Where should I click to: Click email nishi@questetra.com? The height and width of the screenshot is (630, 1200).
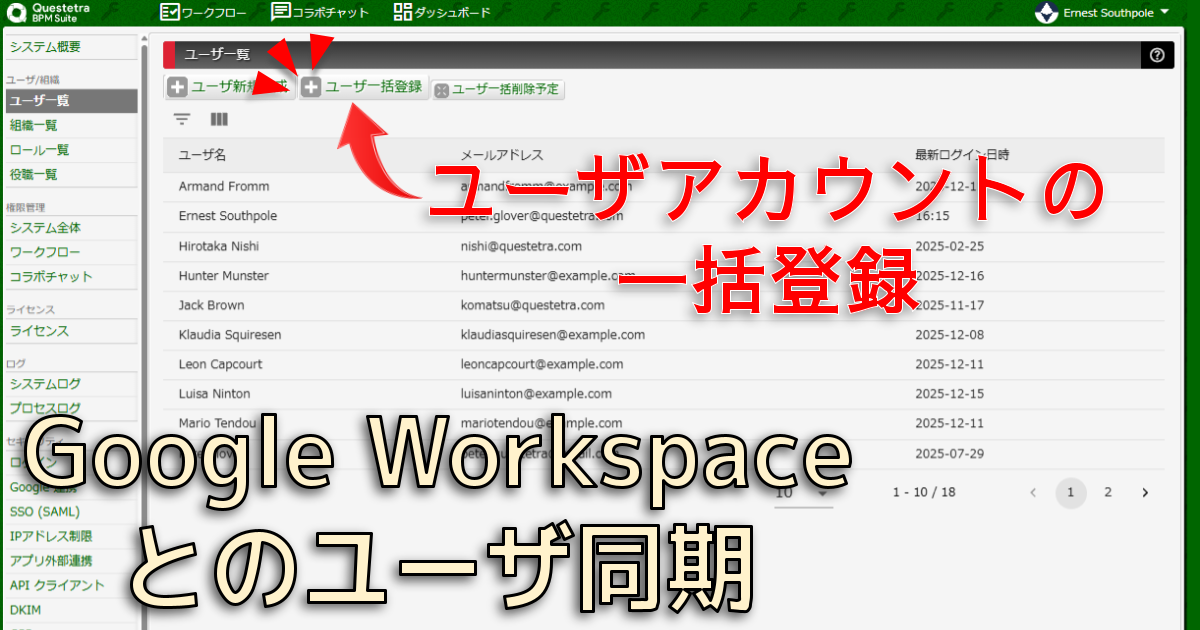pos(521,246)
